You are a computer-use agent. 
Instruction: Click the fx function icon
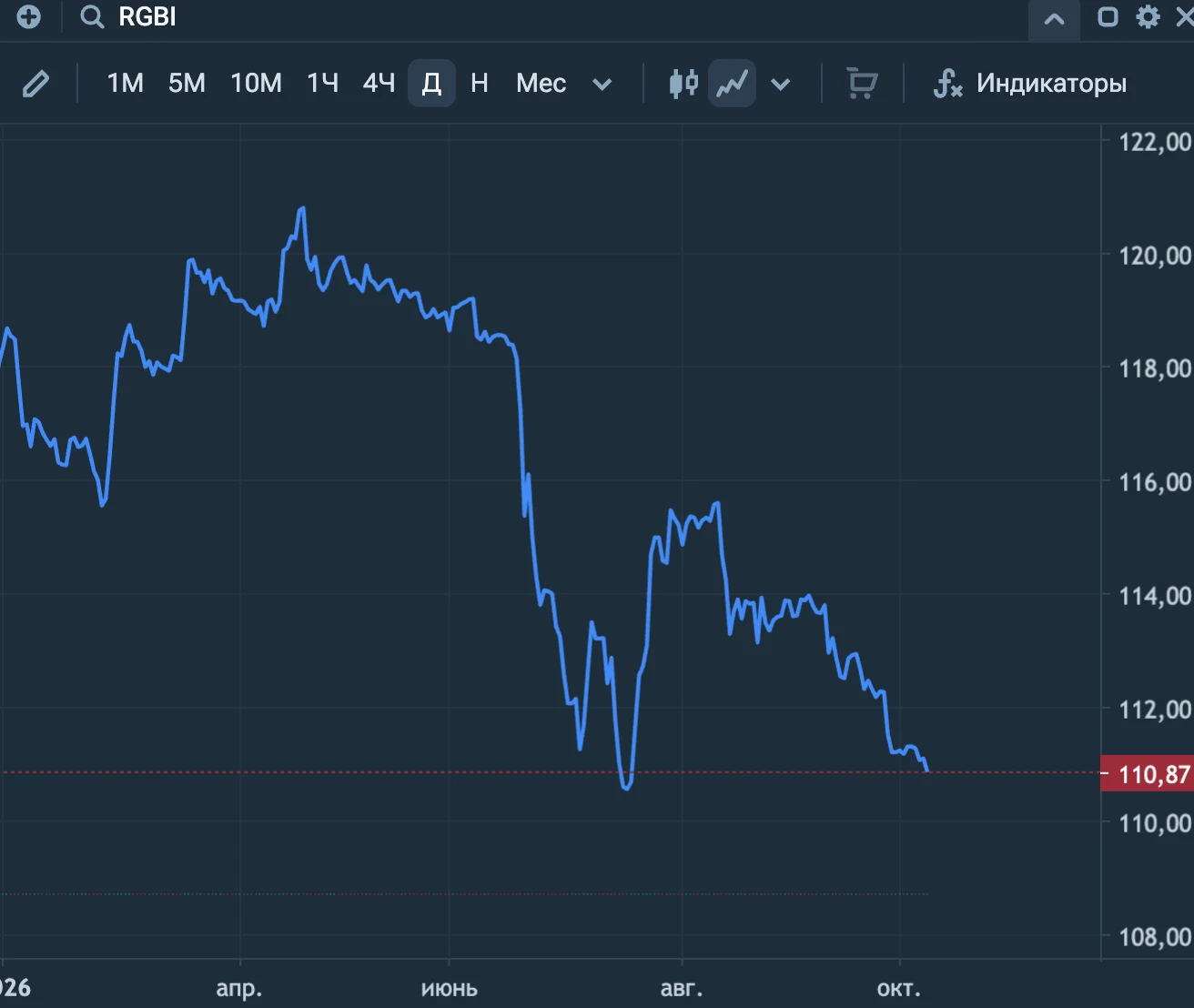click(947, 84)
